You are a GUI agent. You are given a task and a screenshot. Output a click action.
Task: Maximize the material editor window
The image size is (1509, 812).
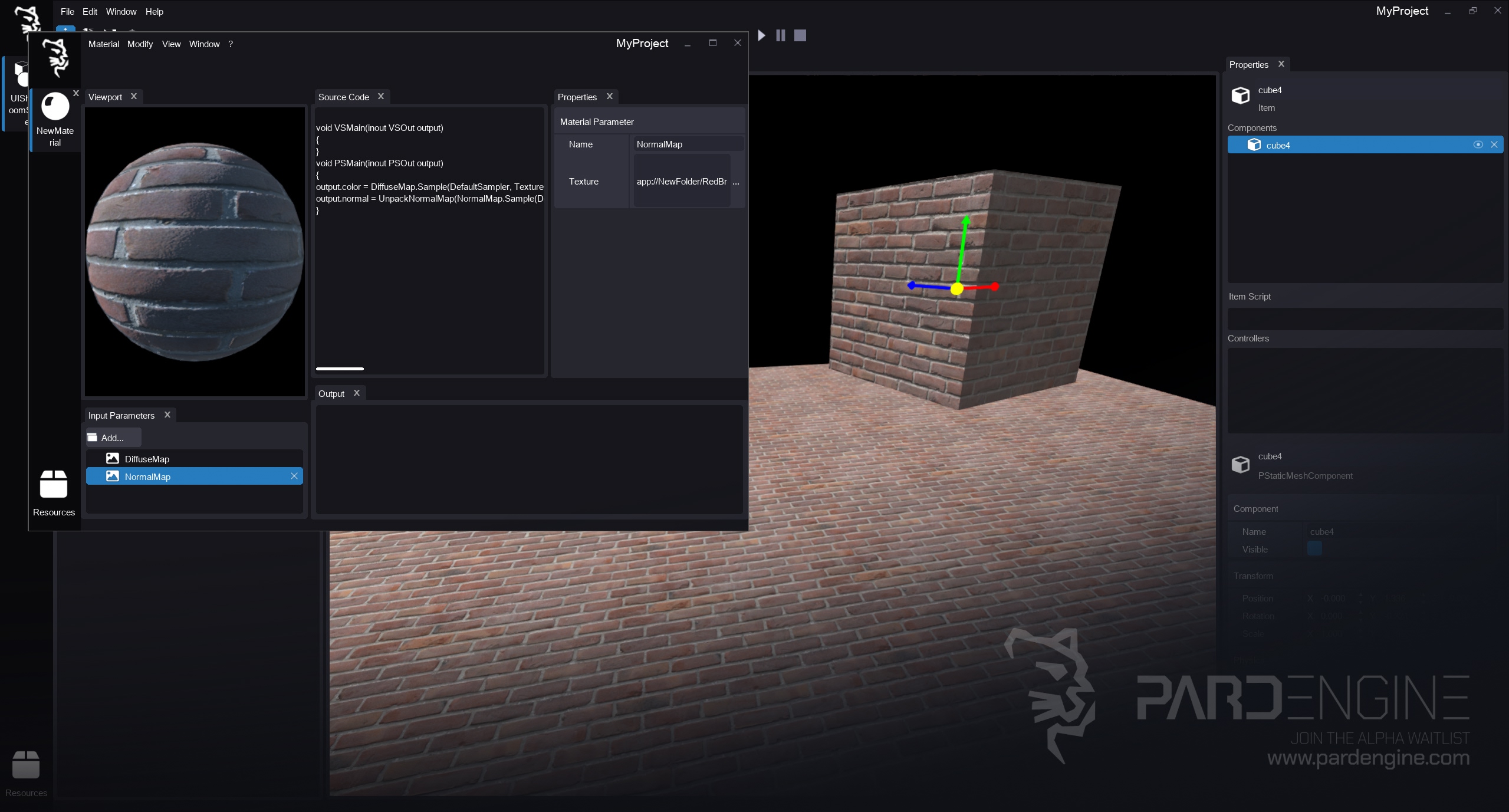713,43
